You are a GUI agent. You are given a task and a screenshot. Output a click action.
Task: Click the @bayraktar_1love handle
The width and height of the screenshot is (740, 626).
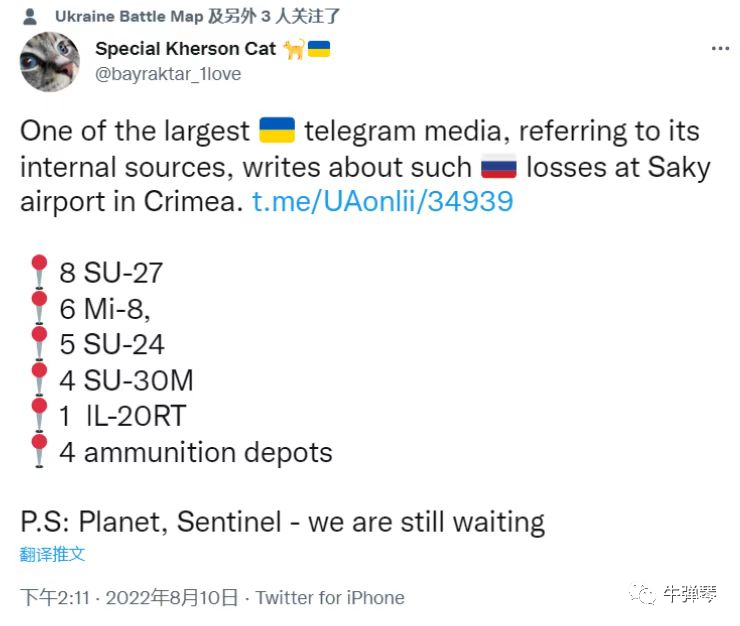[168, 74]
